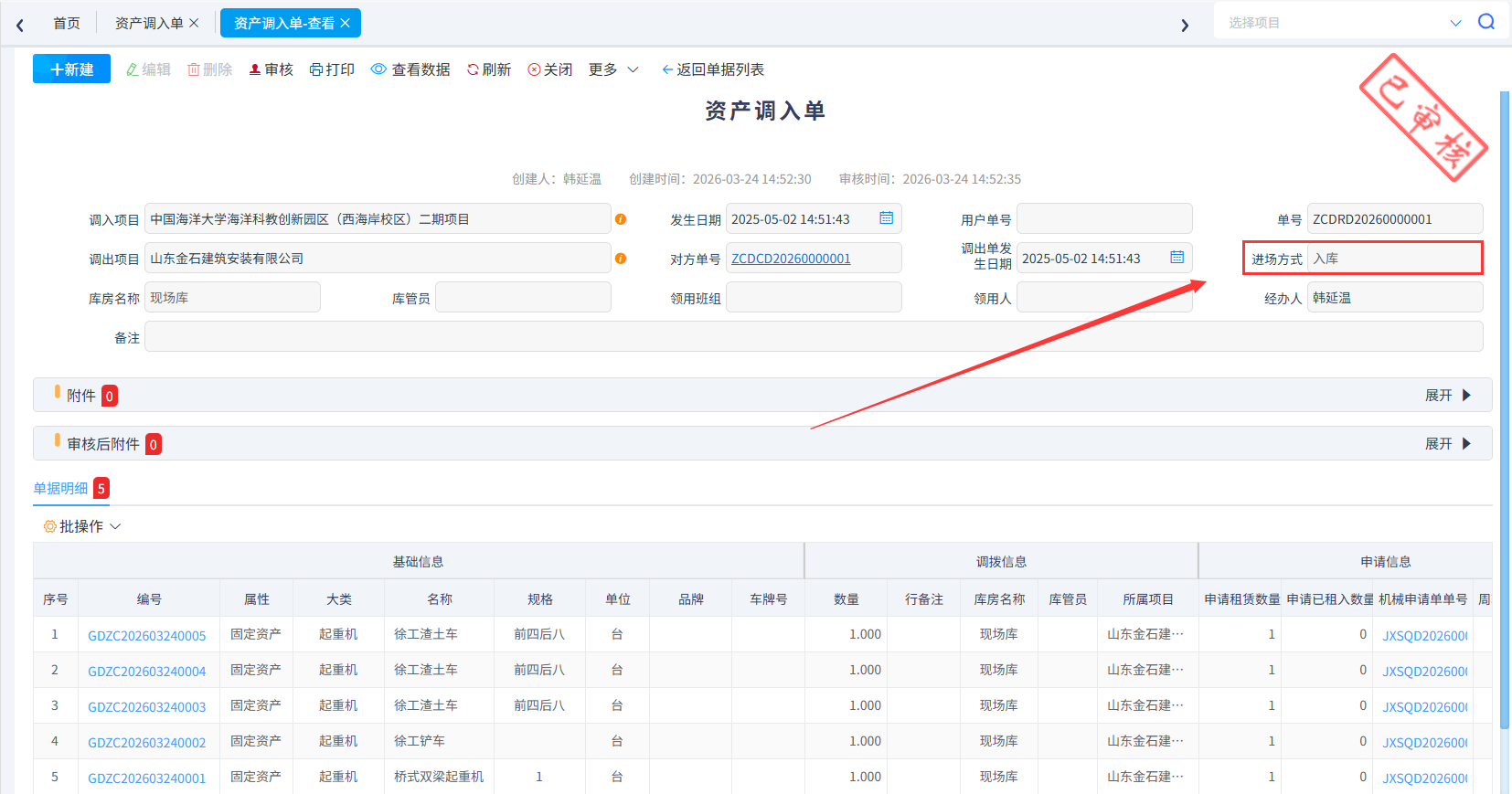The image size is (1512, 794).
Task: Click the 打印 print icon
Action: pos(316,69)
